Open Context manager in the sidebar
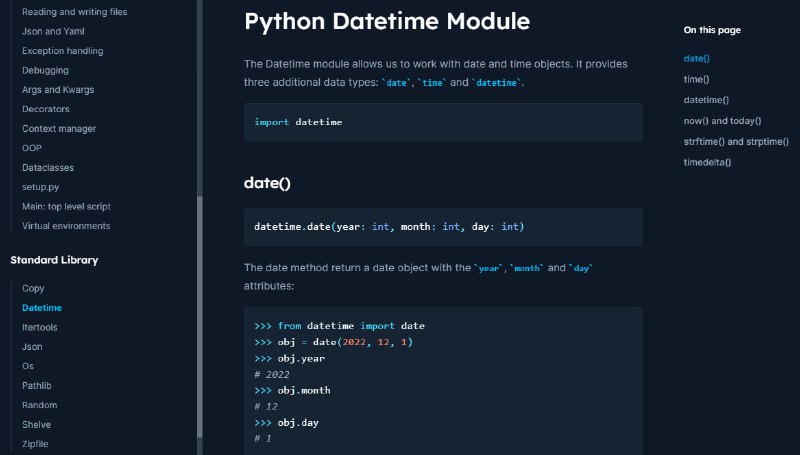800x455 pixels. coord(59,129)
